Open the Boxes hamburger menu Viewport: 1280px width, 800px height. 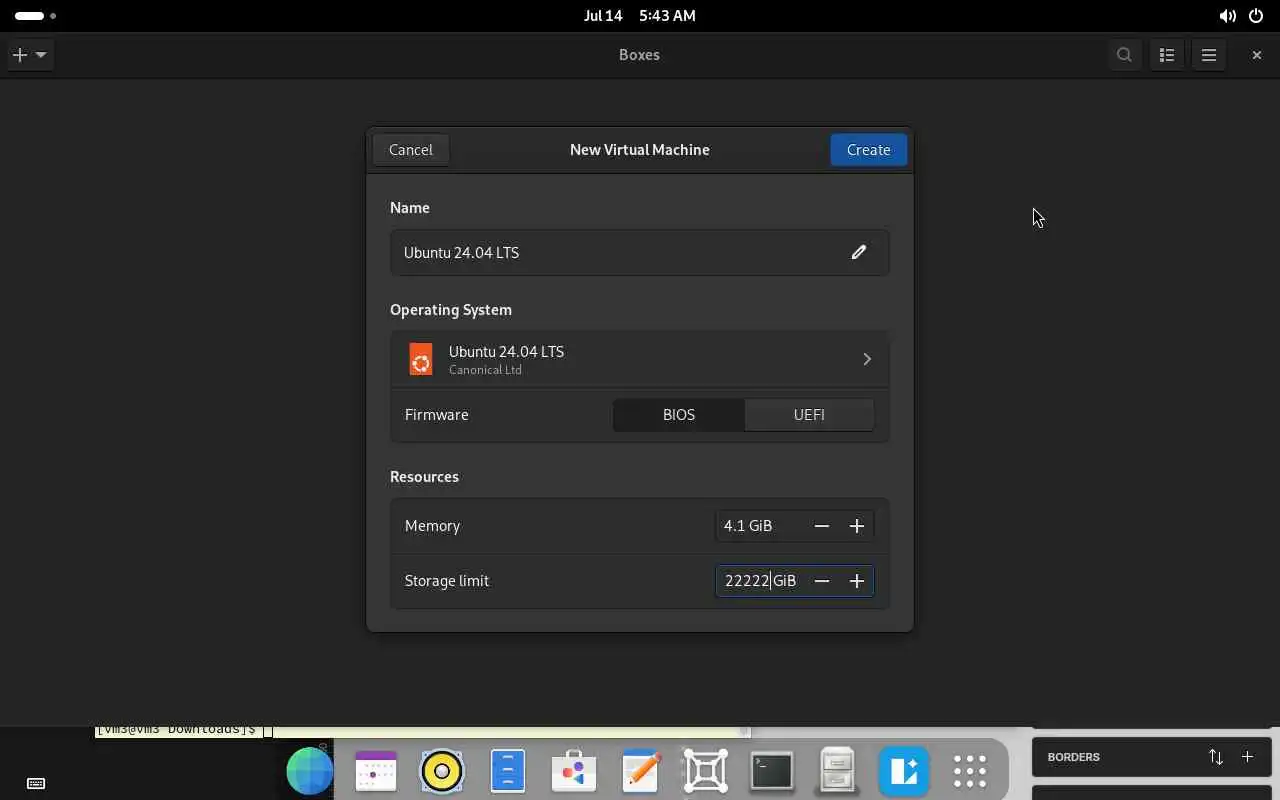(x=1208, y=55)
